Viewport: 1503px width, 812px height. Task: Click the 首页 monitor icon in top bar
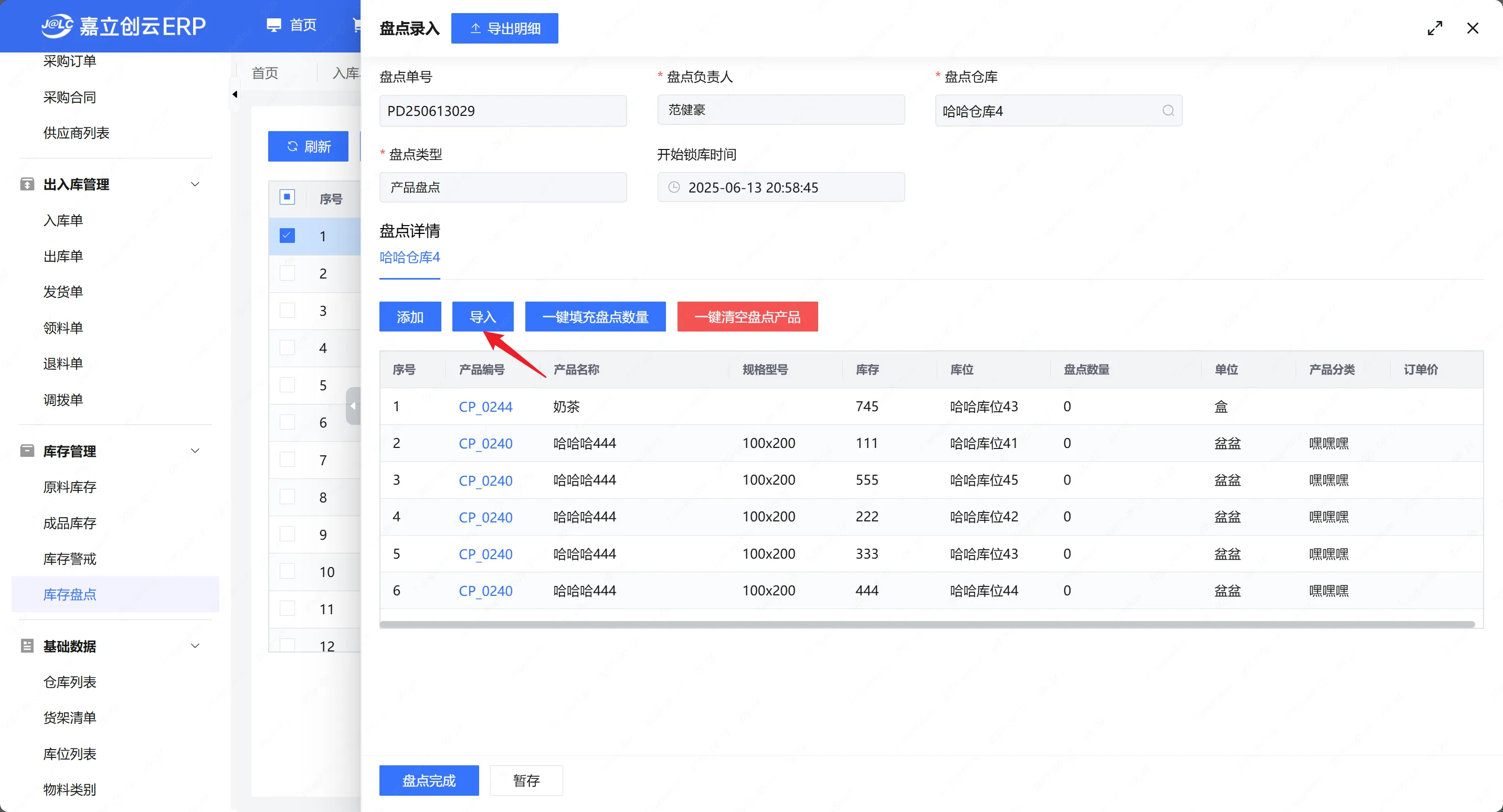273,25
